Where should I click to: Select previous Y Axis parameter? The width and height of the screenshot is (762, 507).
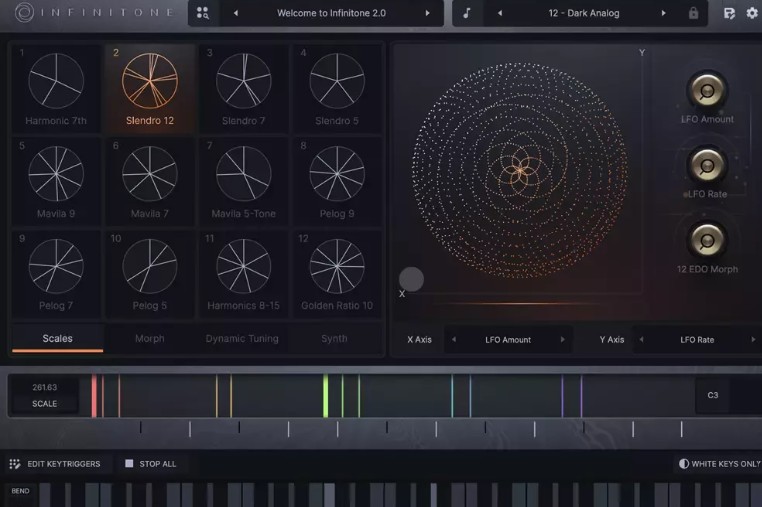[x=641, y=339]
